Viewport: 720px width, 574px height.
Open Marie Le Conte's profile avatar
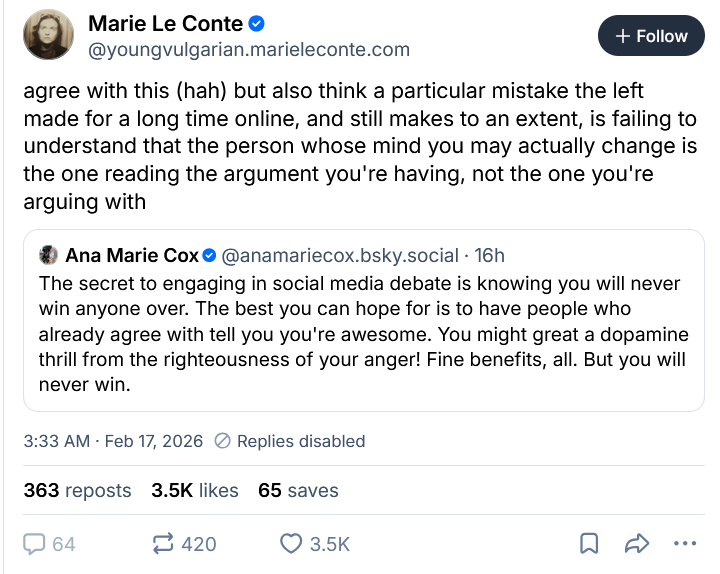[x=48, y=35]
